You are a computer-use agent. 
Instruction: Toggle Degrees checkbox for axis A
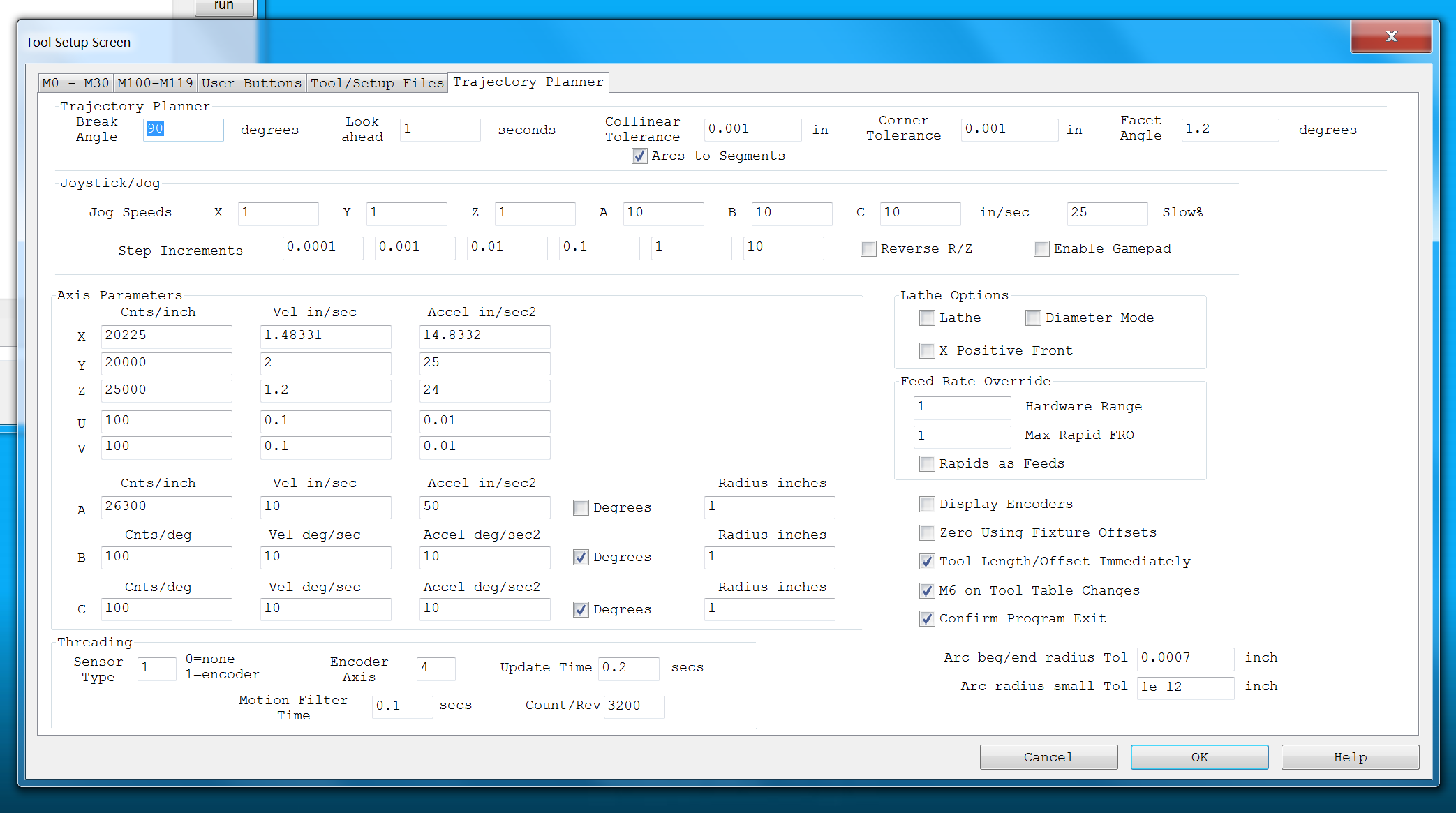[x=581, y=508]
